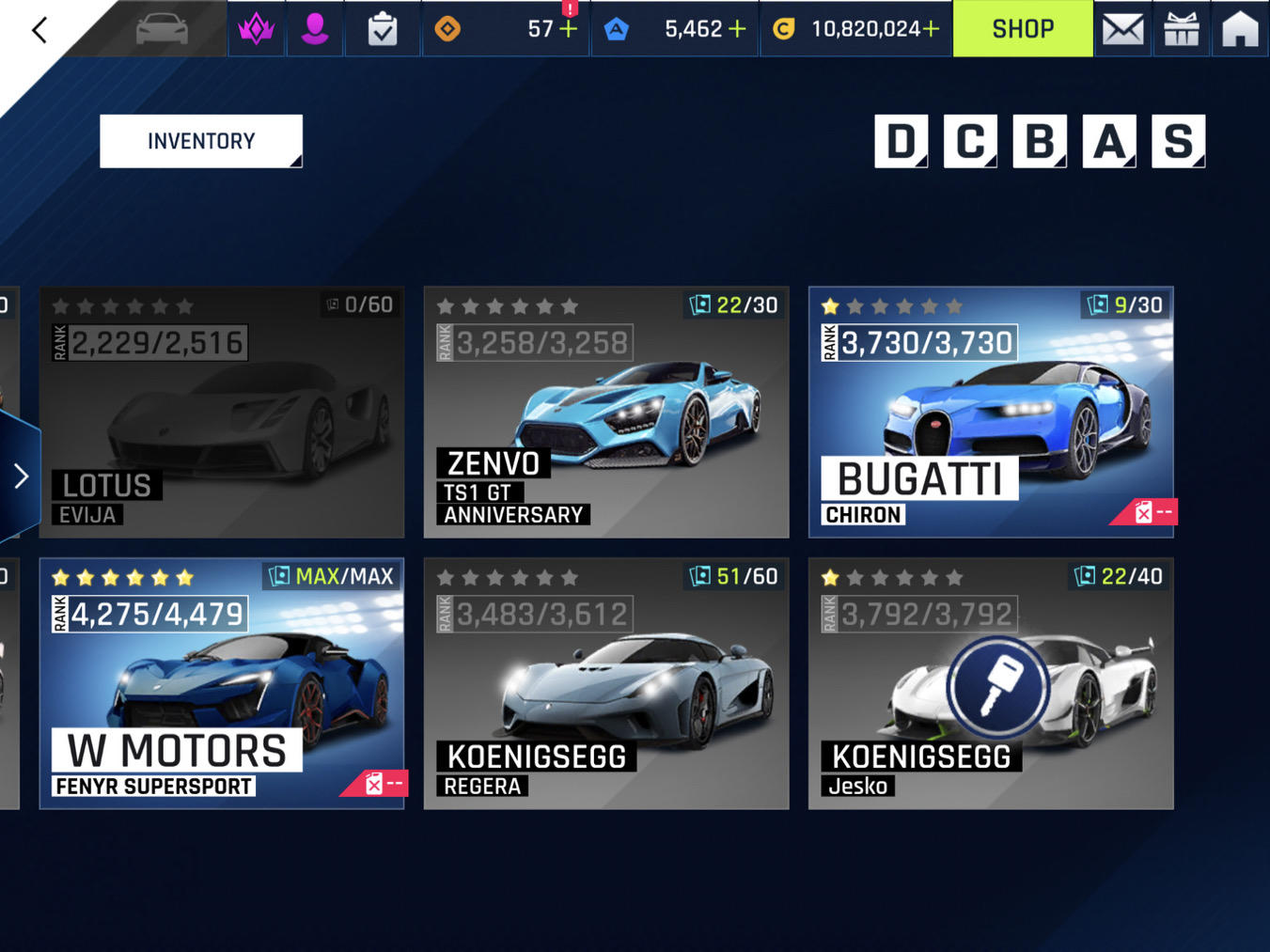Screen dimensions: 1270x952
Task: Open the INVENTORY button
Action: [x=201, y=141]
